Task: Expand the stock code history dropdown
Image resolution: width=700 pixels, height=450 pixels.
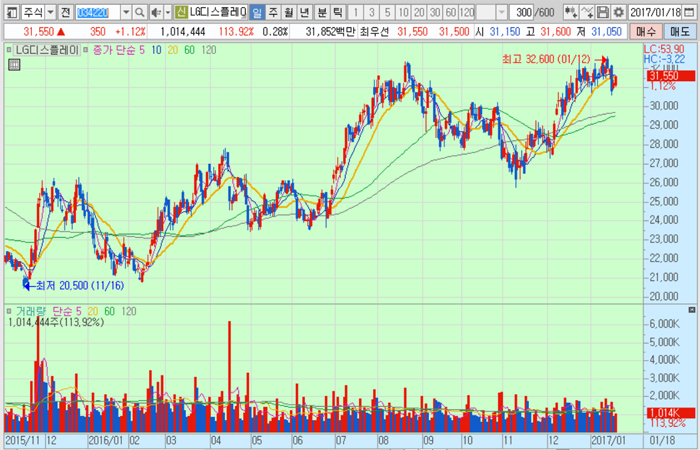Action: click(x=125, y=12)
